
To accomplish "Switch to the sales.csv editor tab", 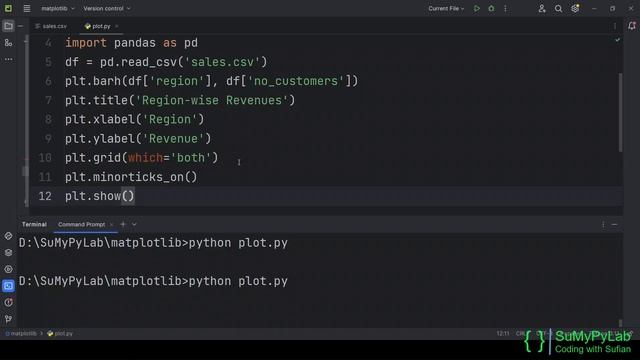I will coord(51,26).
